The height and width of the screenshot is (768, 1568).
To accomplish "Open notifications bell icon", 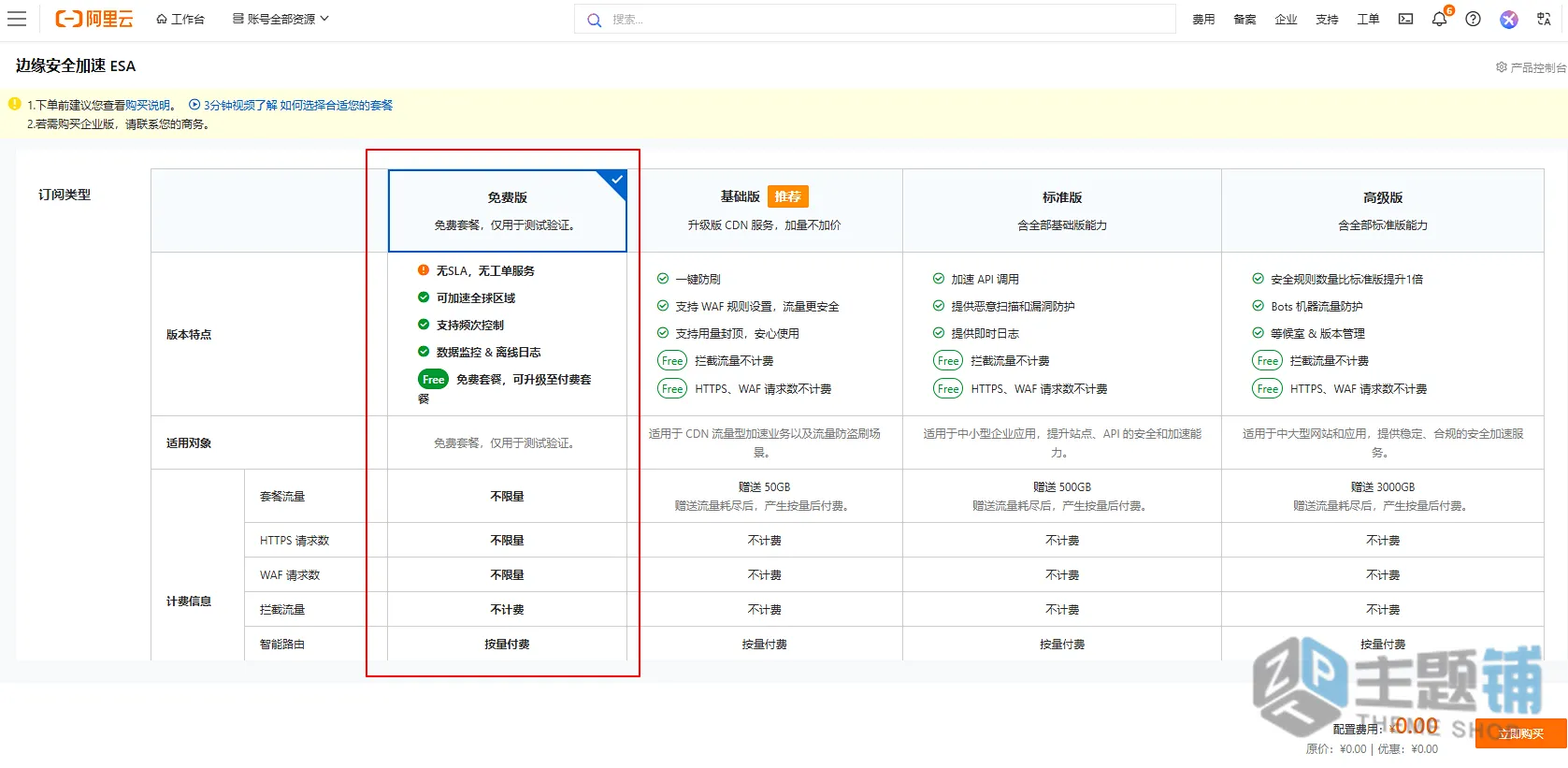I will 1440,19.
